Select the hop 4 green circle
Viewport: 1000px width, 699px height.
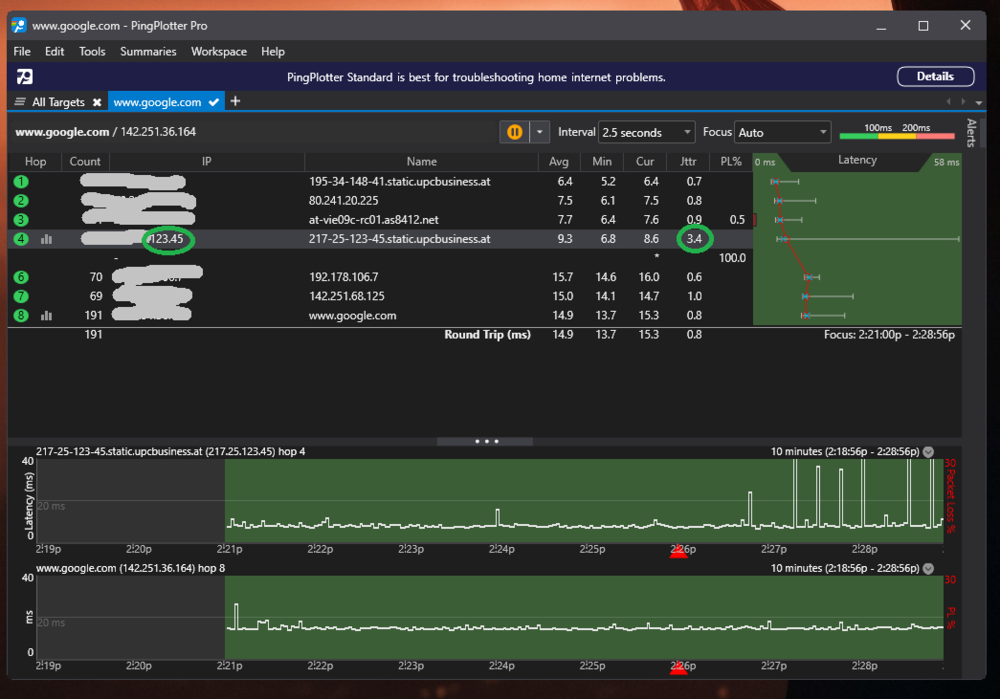[21, 239]
